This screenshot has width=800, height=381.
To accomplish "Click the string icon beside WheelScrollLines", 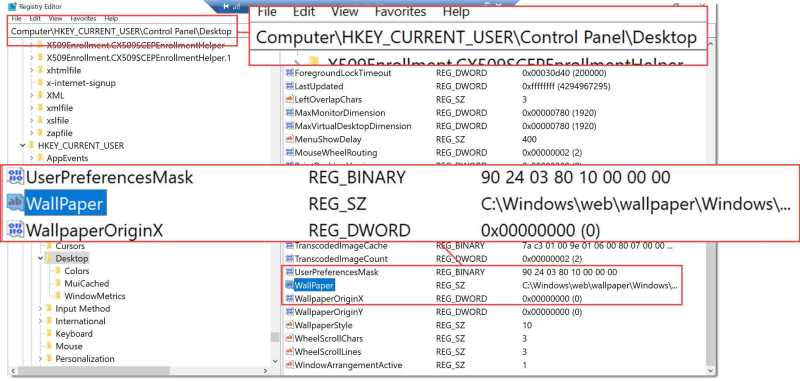I will point(290,351).
